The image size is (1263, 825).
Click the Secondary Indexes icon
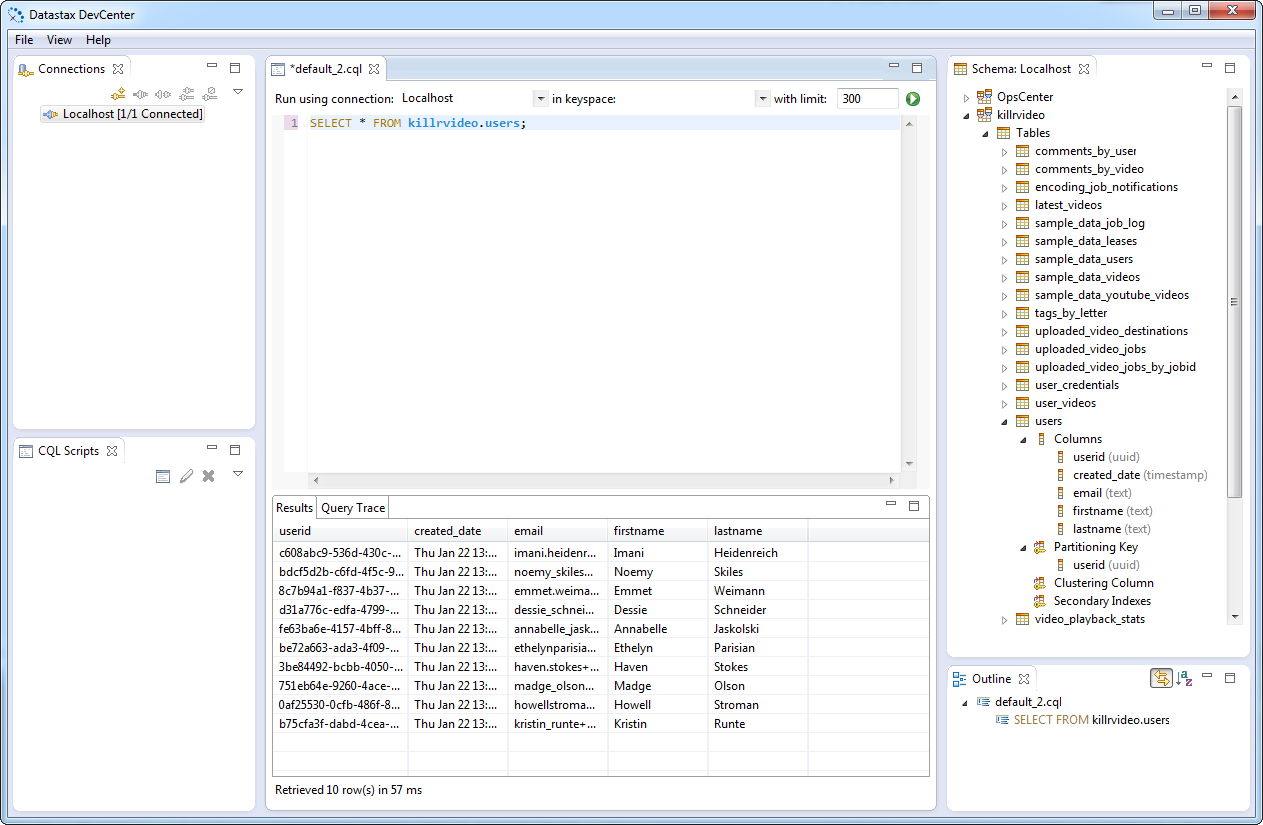[x=1040, y=601]
